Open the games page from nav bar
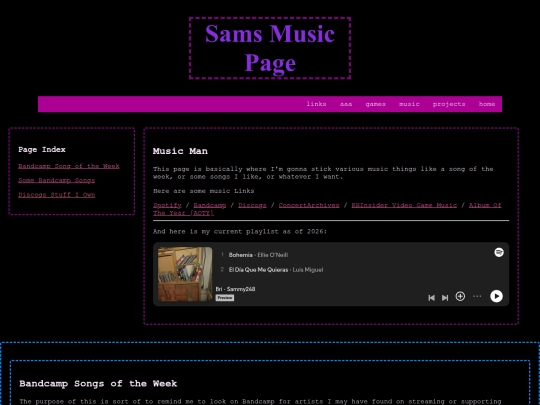The width and height of the screenshot is (540, 405). pos(375,104)
